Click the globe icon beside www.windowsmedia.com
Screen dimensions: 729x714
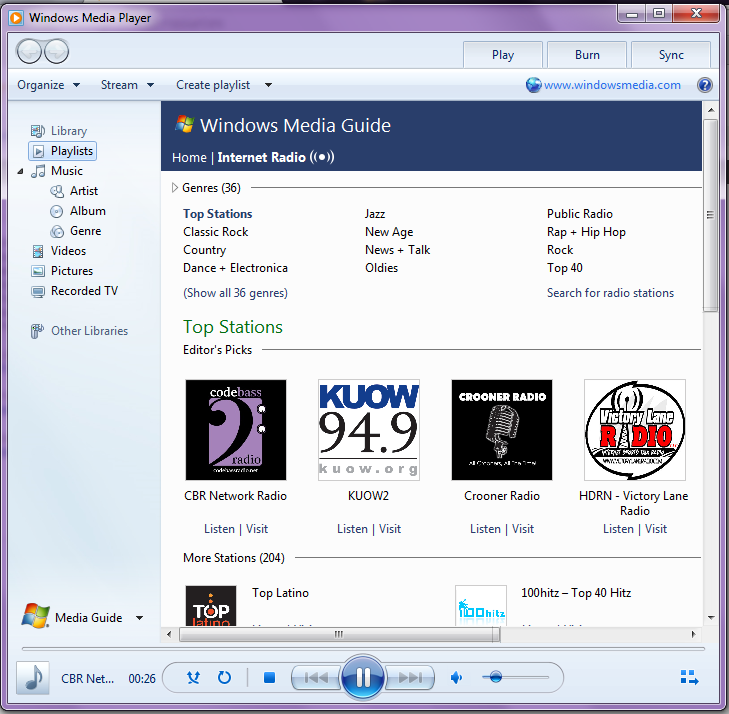[533, 85]
